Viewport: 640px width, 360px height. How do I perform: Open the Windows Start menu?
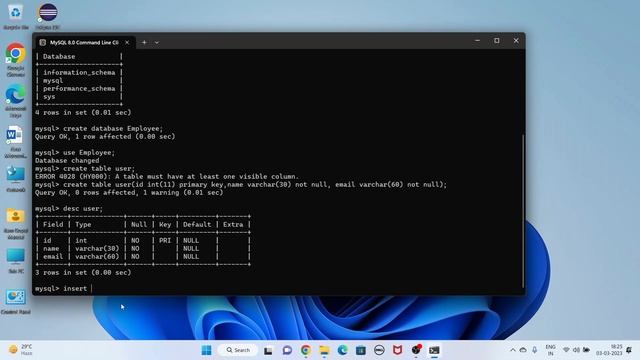pyautogui.click(x=207, y=350)
